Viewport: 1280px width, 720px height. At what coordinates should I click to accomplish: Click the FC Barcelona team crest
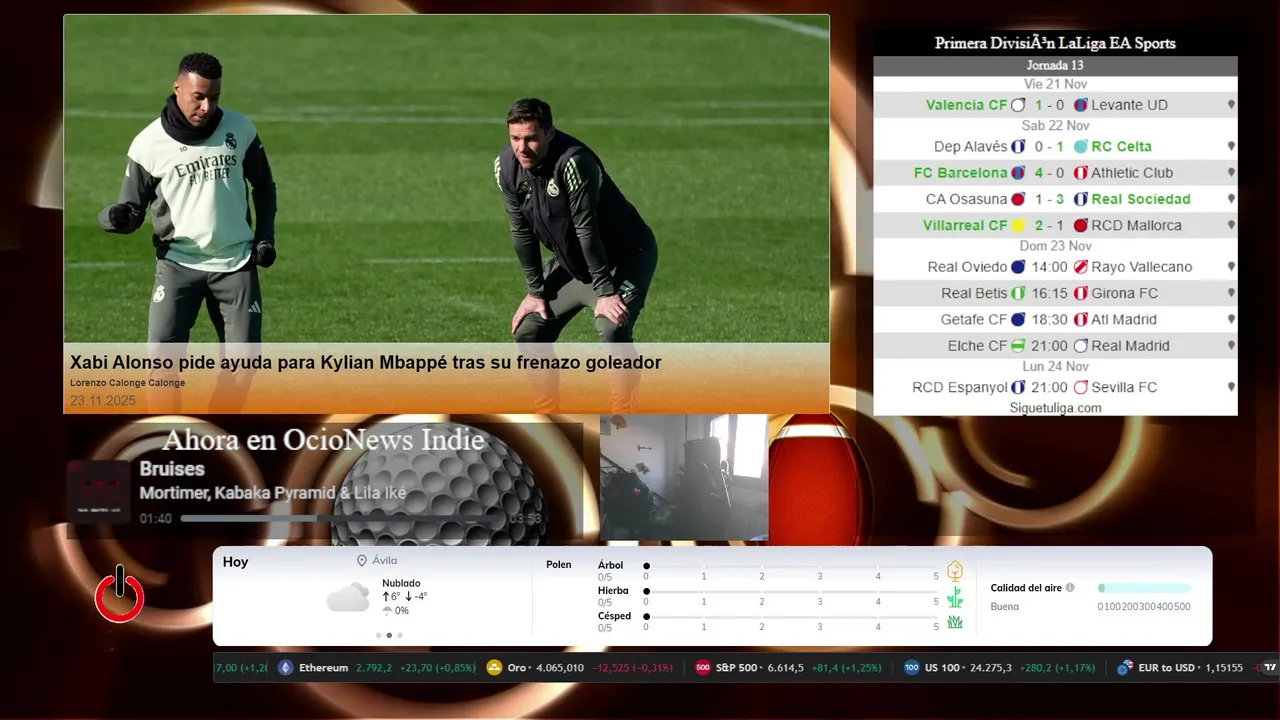pyautogui.click(x=1018, y=173)
